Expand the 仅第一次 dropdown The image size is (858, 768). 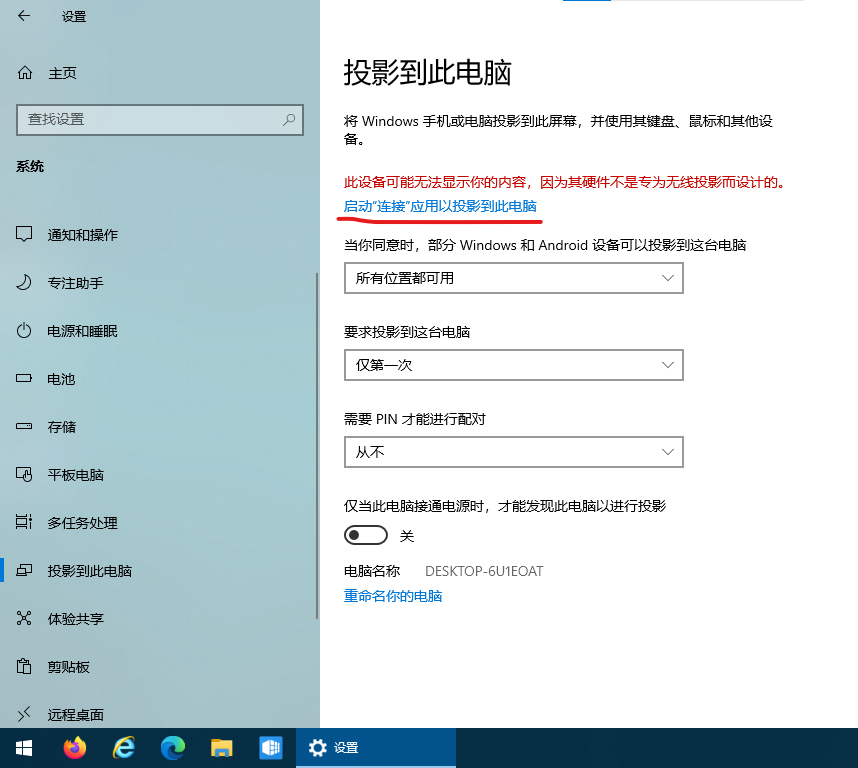[x=513, y=365]
